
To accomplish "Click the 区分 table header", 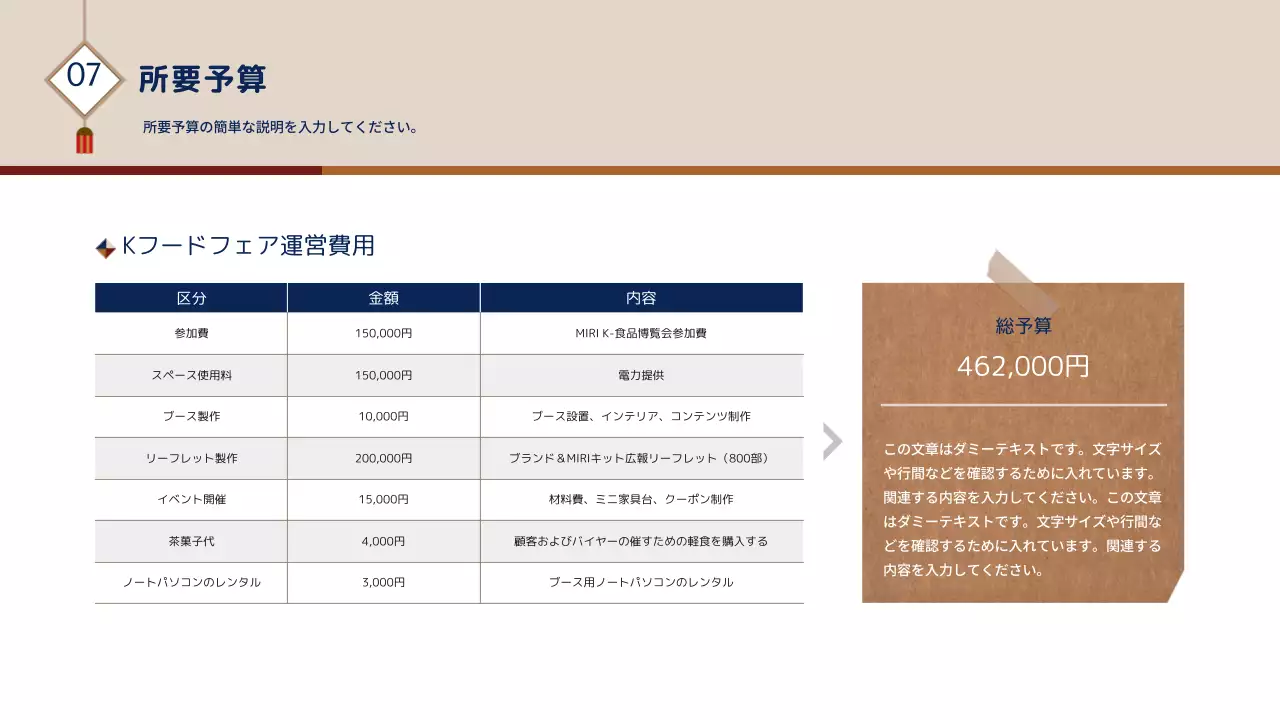I will (x=191, y=298).
